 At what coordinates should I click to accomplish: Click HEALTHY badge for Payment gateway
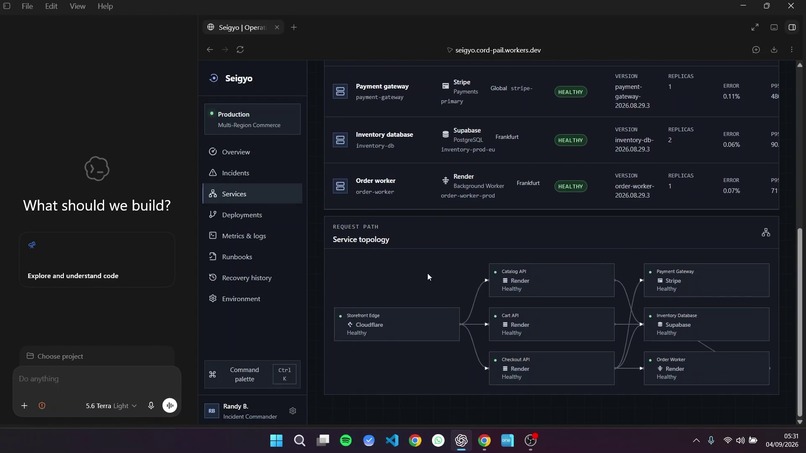(x=571, y=92)
